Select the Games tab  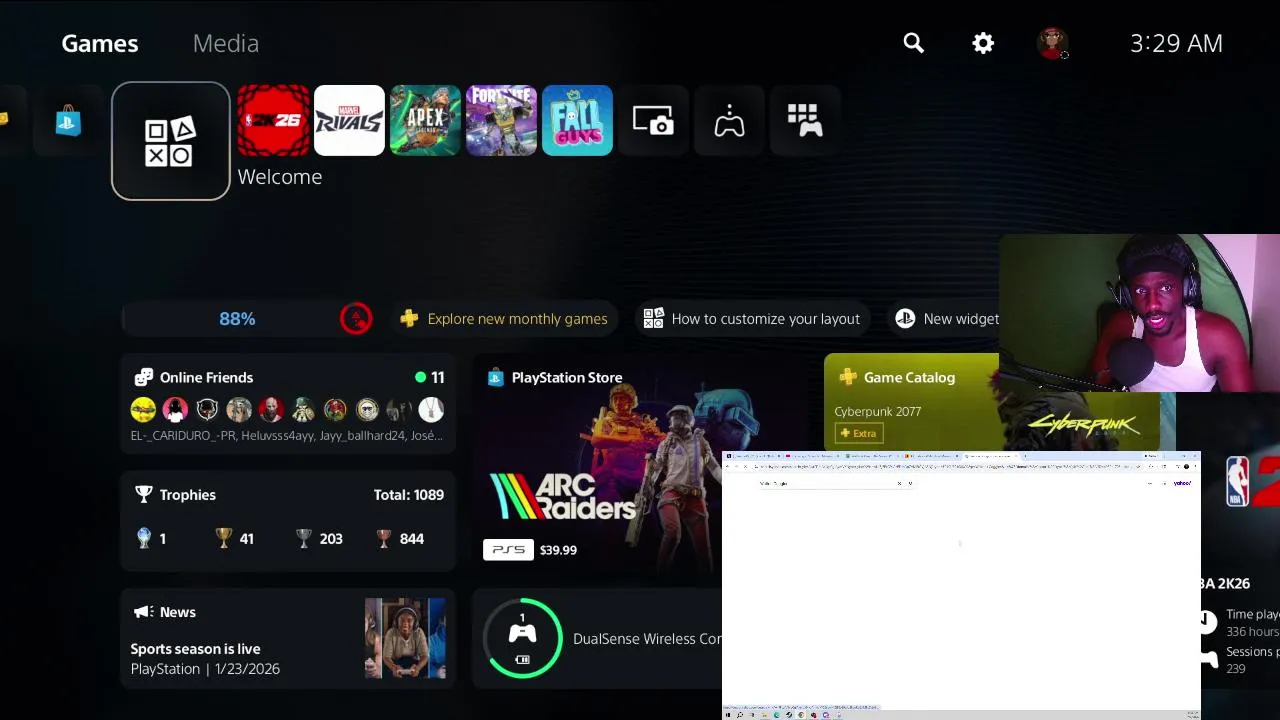(x=100, y=43)
